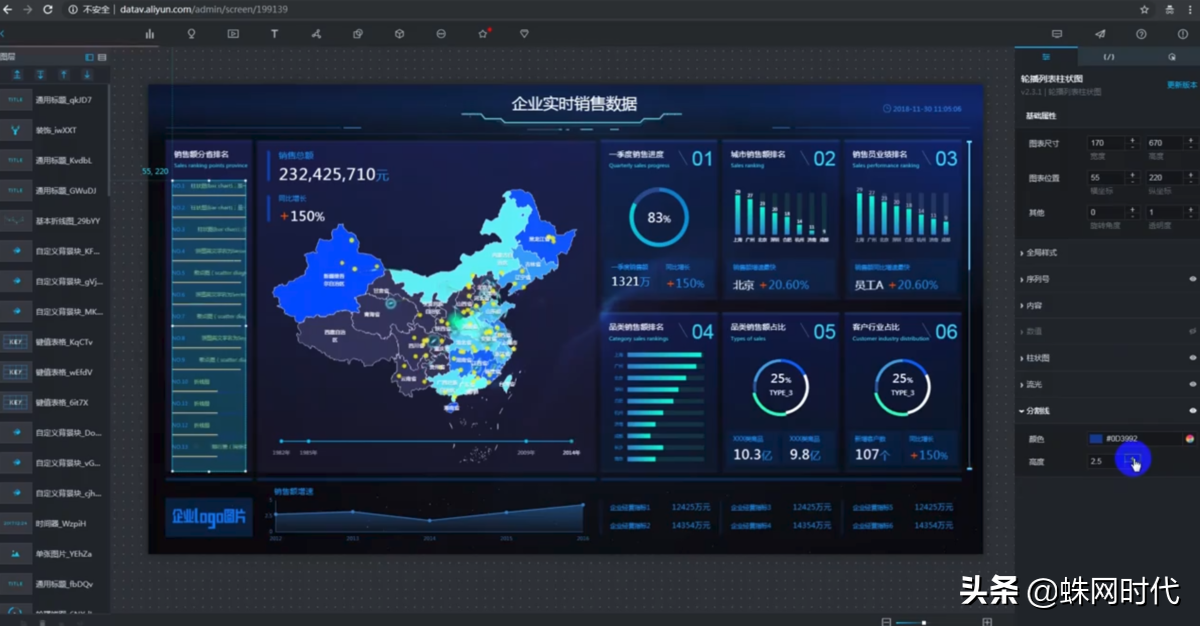
Task: Switch to the interaction (third) settings tab
Action: 1171,57
